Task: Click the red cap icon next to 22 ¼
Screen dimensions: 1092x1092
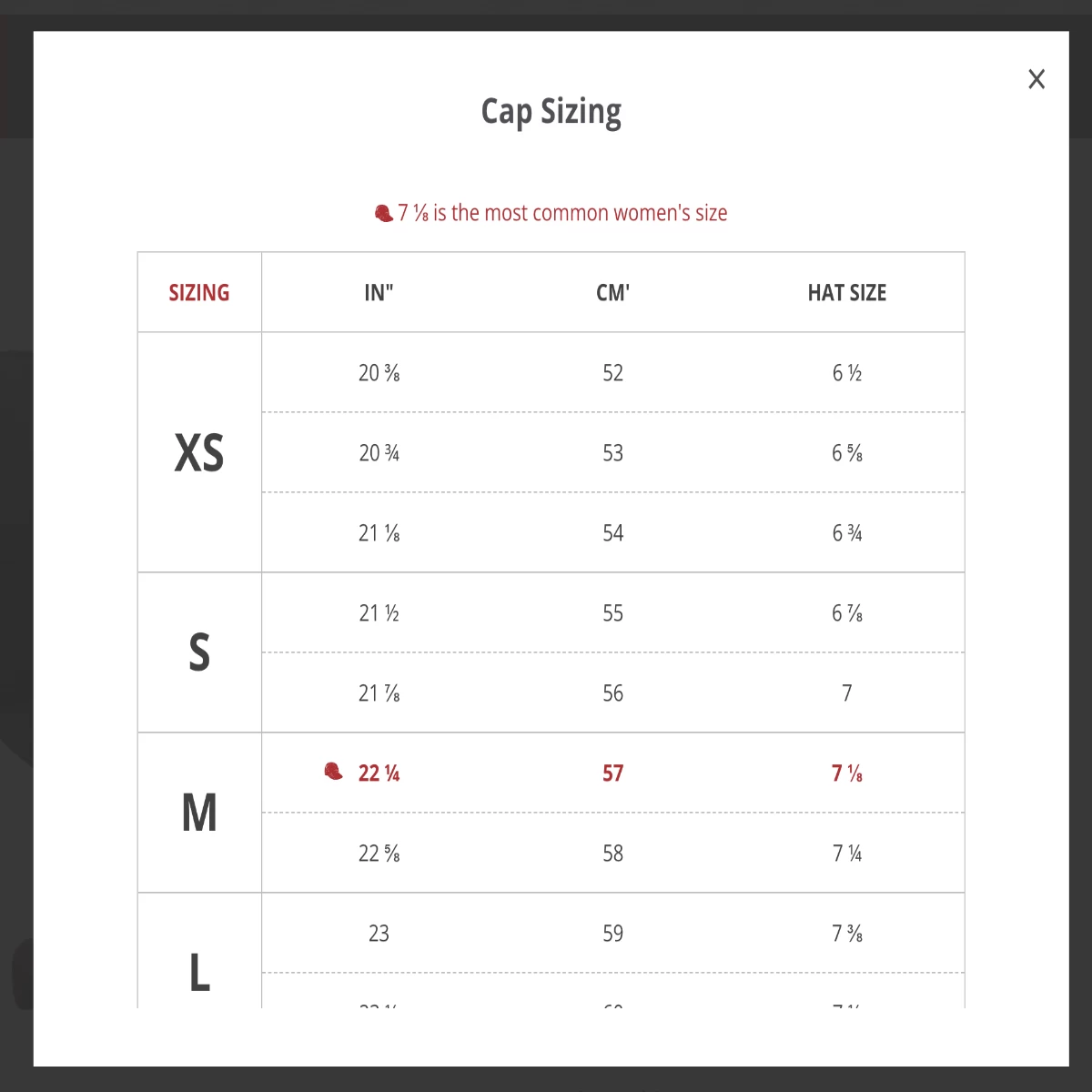Action: pyautogui.click(x=334, y=772)
